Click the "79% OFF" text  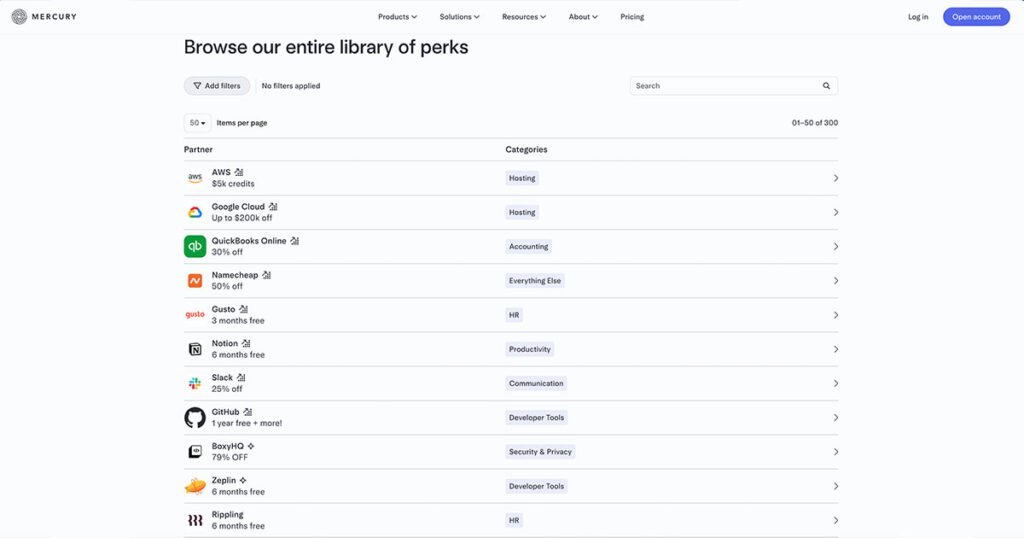[230, 457]
